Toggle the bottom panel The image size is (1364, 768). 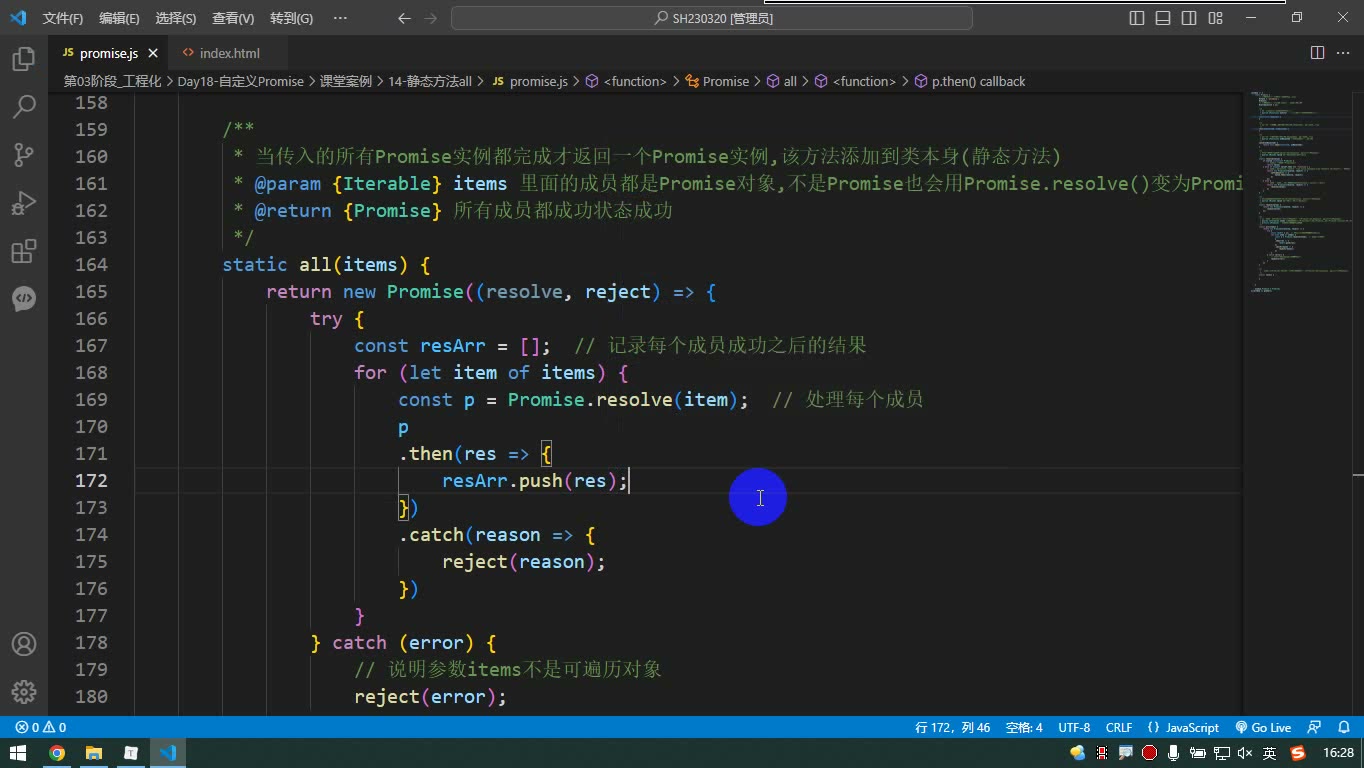[x=1163, y=18]
